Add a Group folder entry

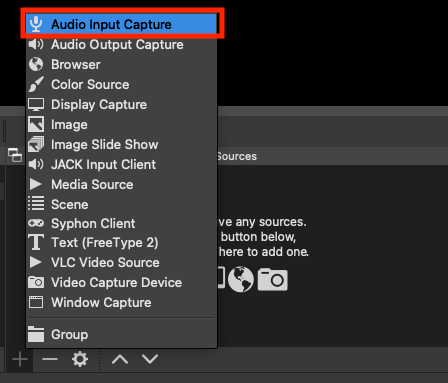point(122,334)
